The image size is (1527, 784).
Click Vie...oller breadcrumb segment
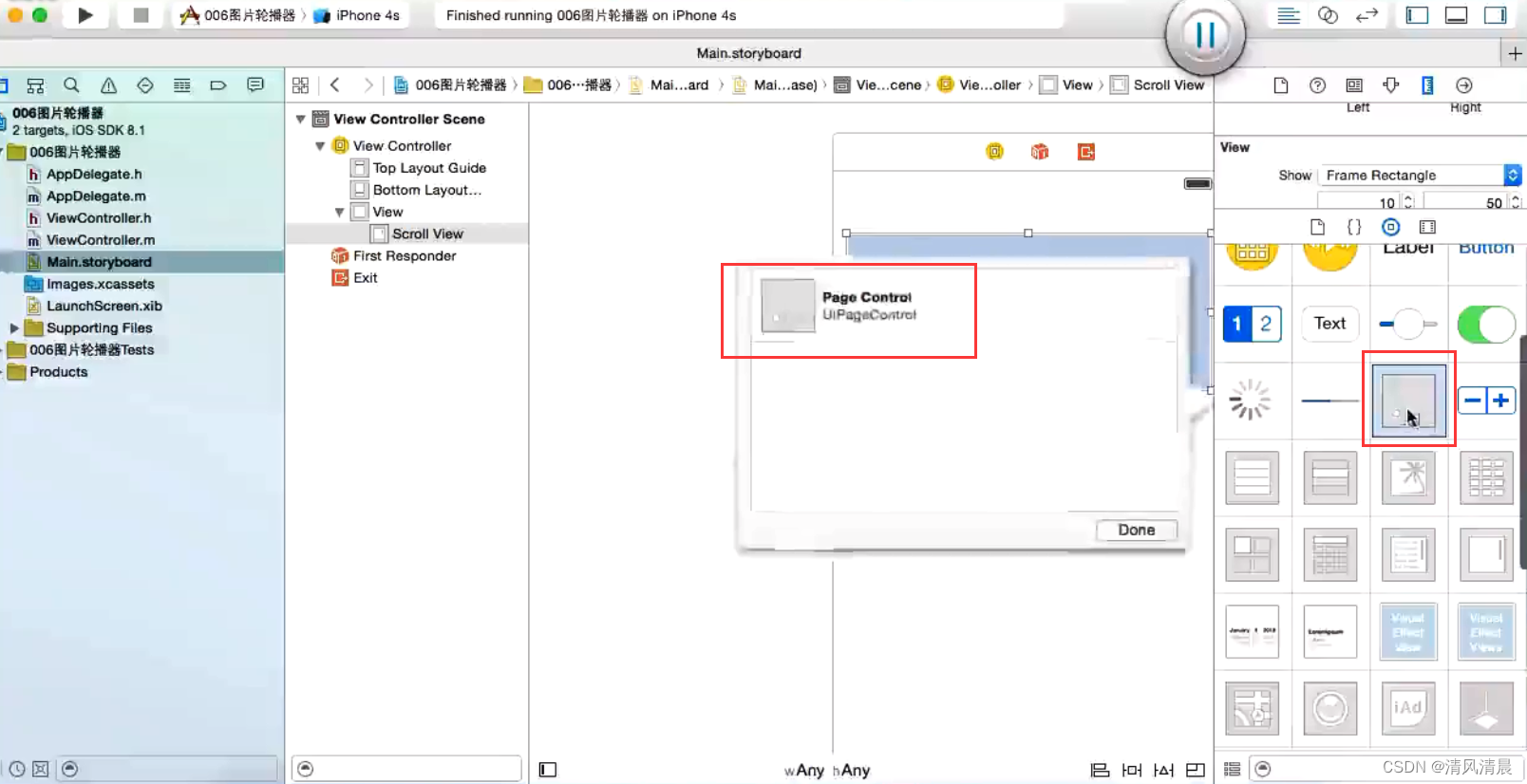pos(979,84)
